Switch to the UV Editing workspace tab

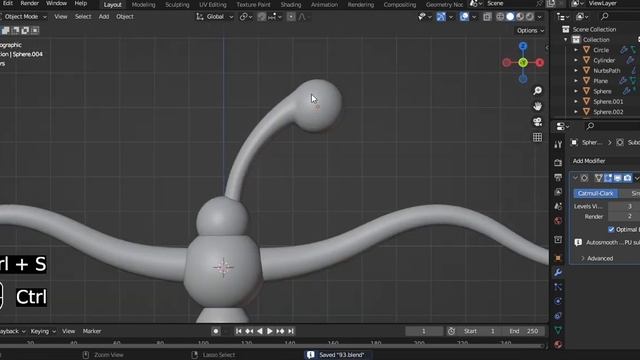pos(213,4)
